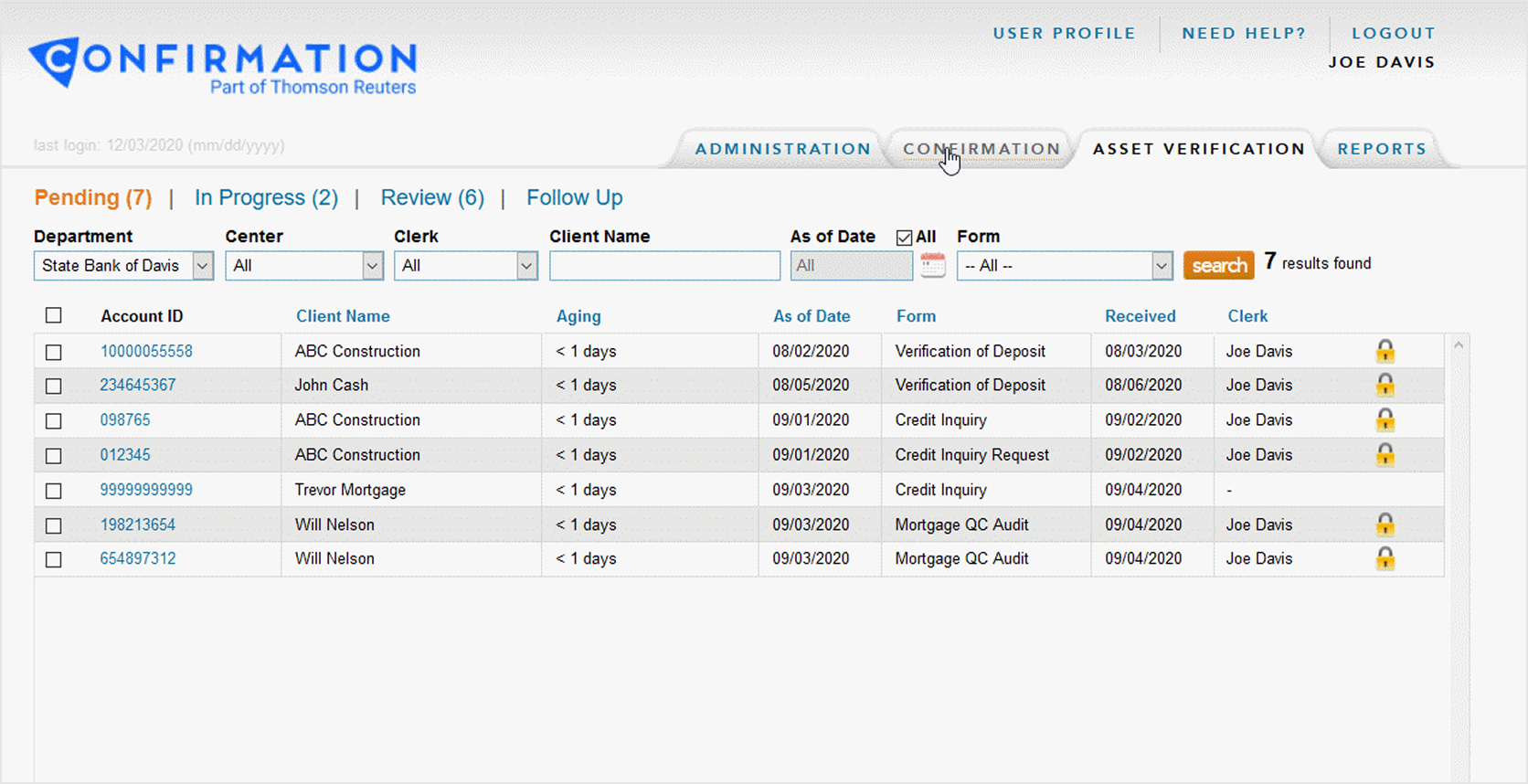Check the box for account 654897312
Screen dimensions: 1528x784
(x=54, y=559)
